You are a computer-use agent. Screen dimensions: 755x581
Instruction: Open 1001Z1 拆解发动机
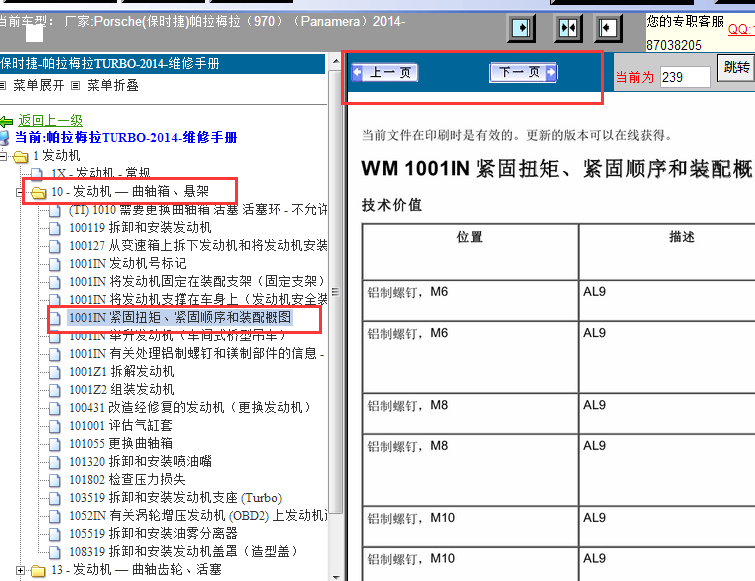pyautogui.click(x=122, y=371)
